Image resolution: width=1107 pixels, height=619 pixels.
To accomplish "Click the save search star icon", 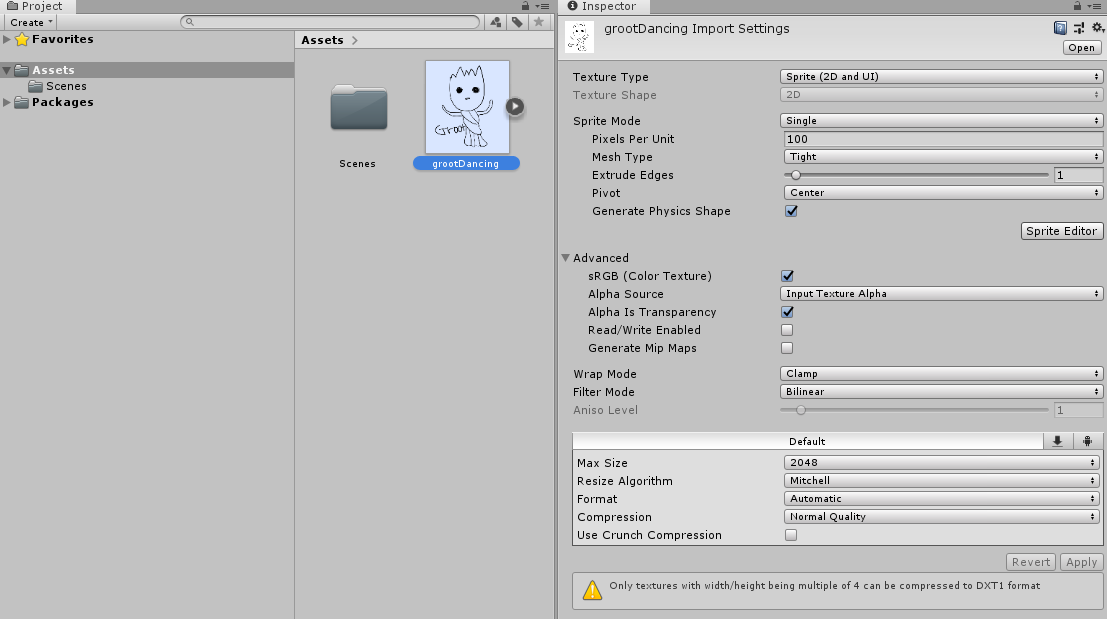I will tap(539, 22).
